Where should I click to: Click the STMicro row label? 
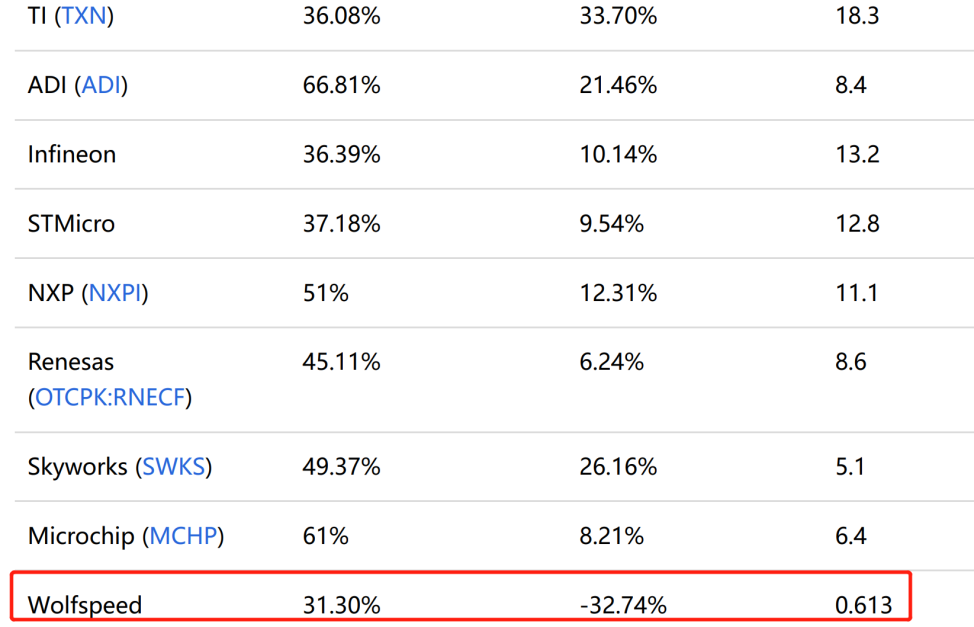(71, 223)
